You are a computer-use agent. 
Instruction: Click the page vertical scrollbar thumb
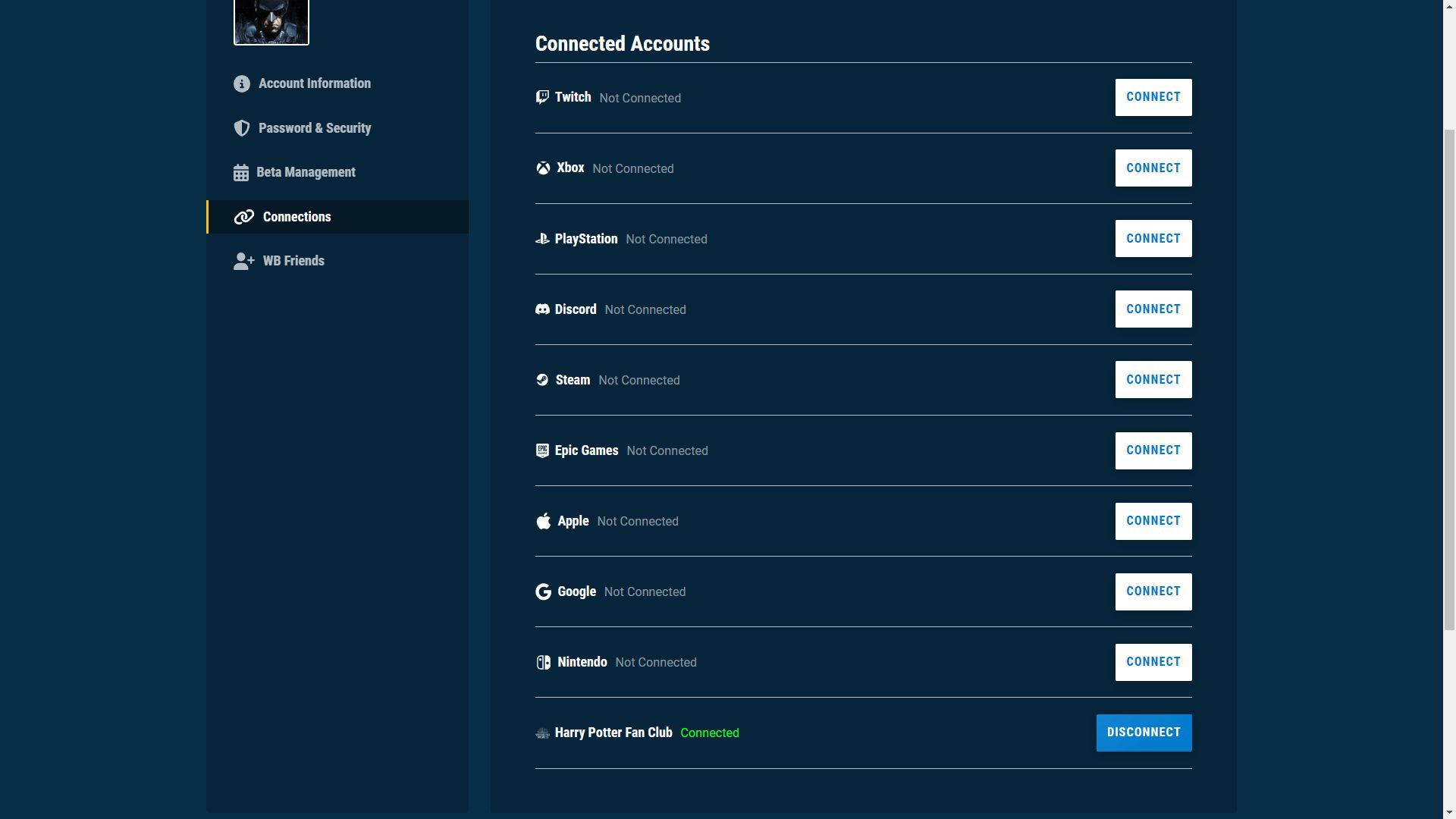pyautogui.click(x=1449, y=379)
